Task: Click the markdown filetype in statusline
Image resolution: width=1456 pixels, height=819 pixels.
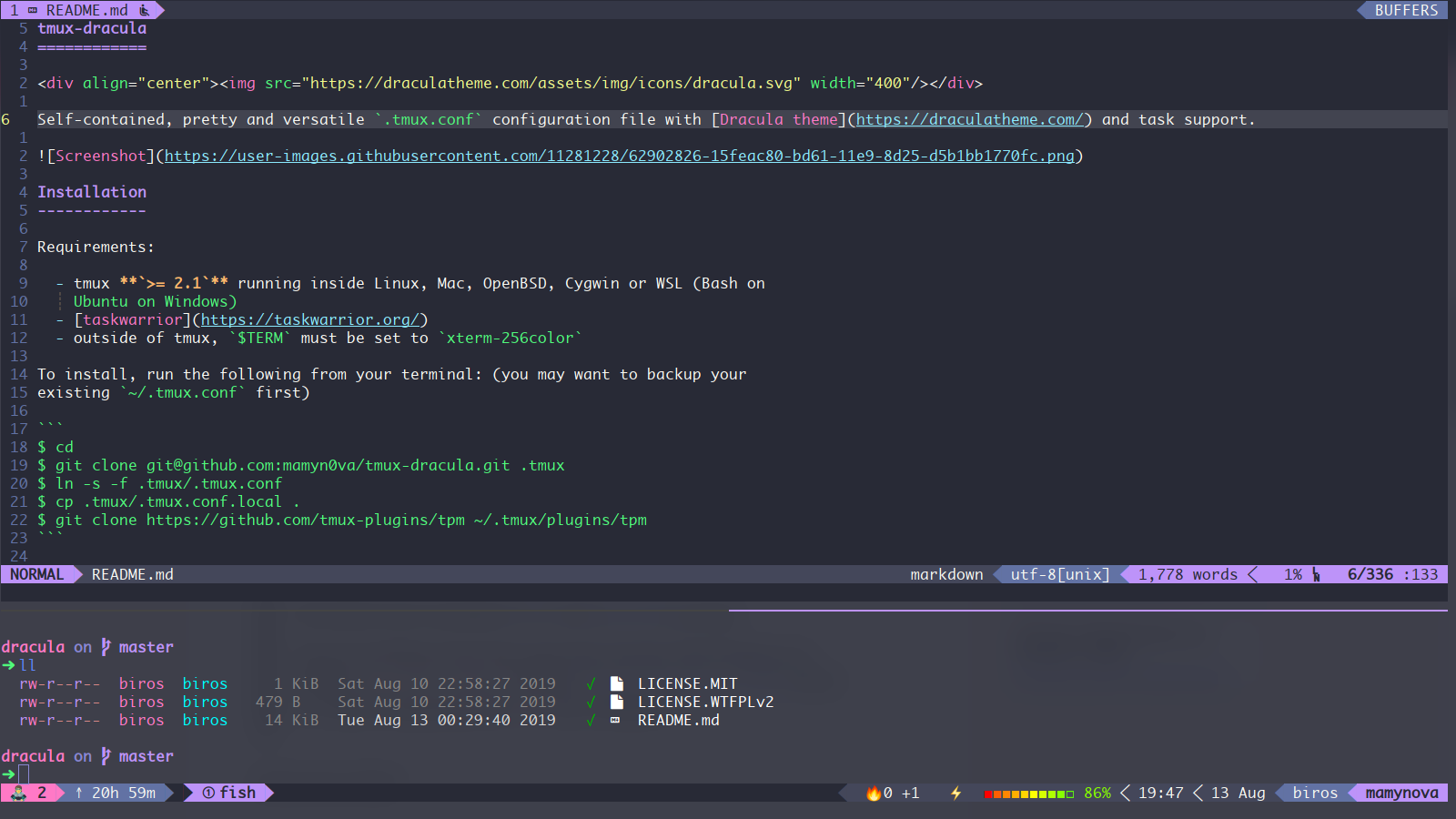Action: (x=946, y=574)
